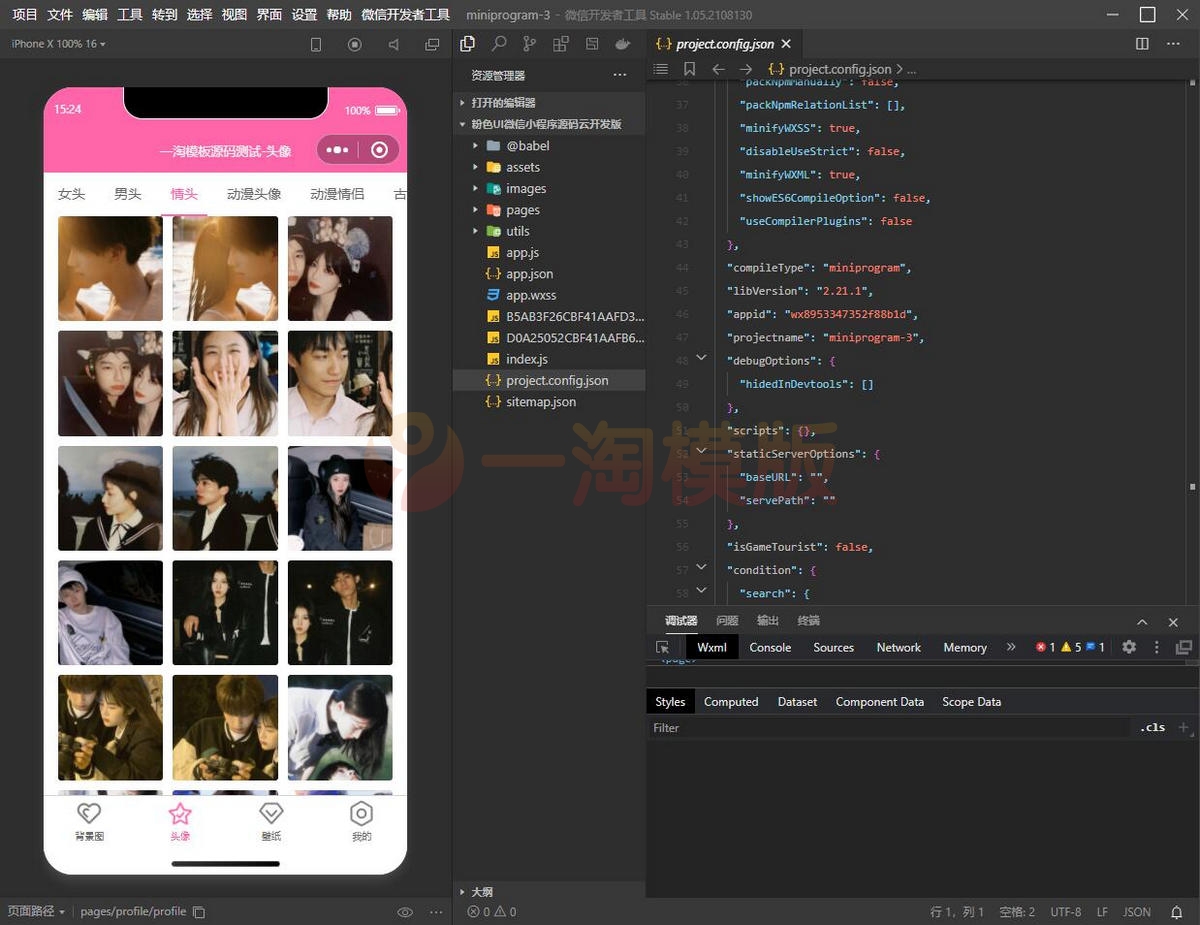Toggle the .cls class editor in Styles
The image size is (1200, 925).
1152,728
